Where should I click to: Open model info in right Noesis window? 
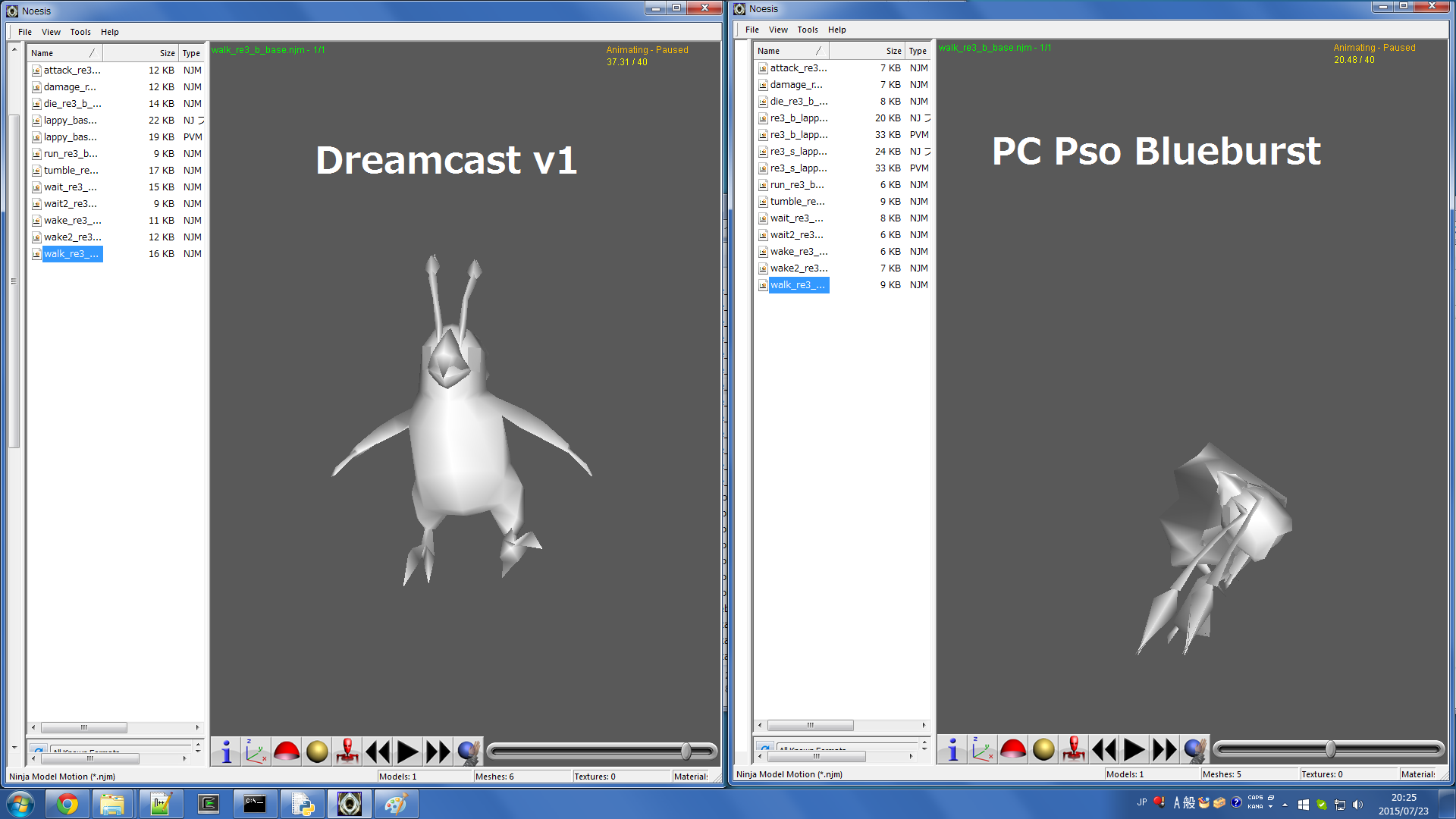coord(952,749)
